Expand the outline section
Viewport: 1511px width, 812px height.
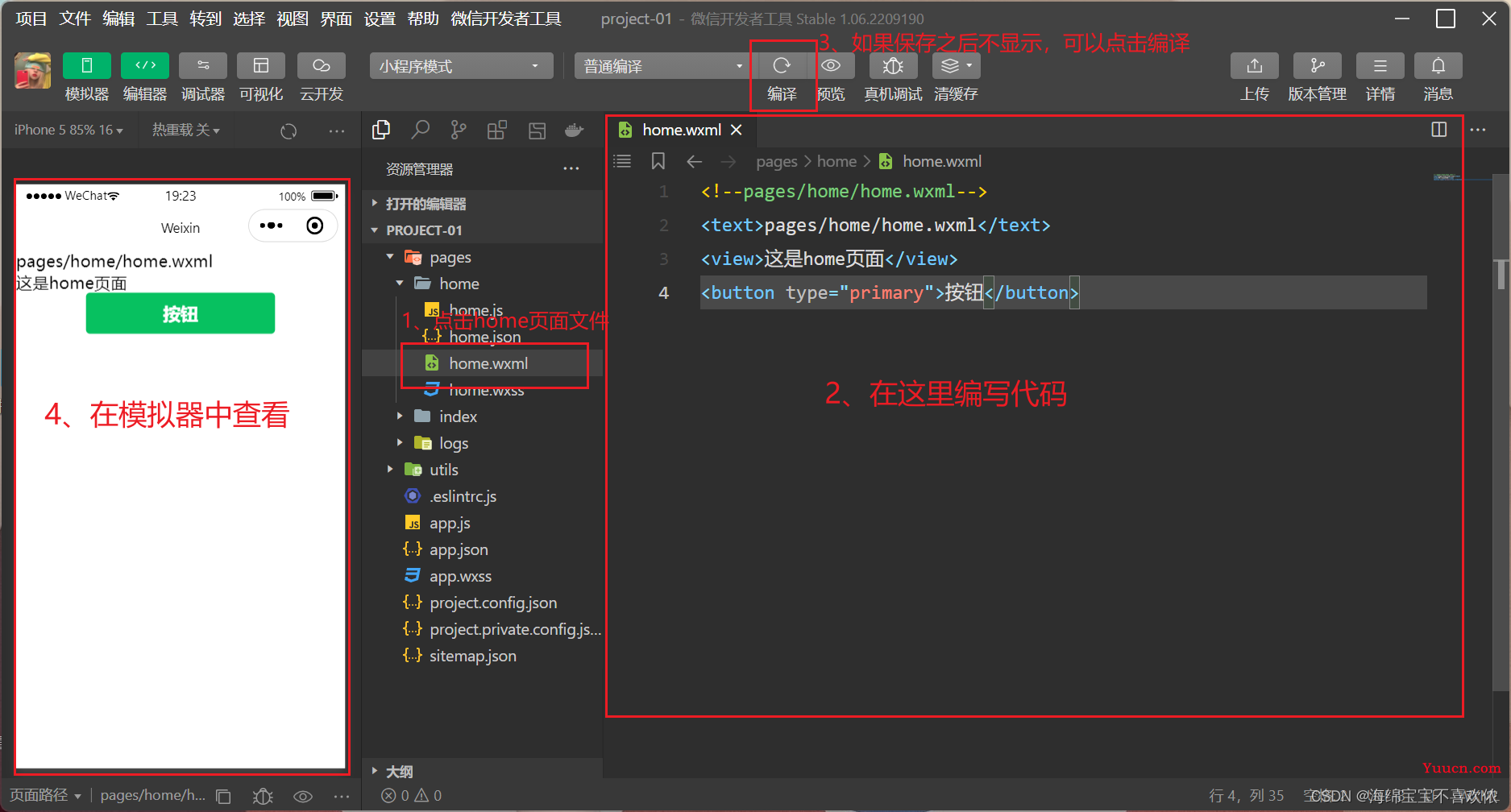(482, 772)
